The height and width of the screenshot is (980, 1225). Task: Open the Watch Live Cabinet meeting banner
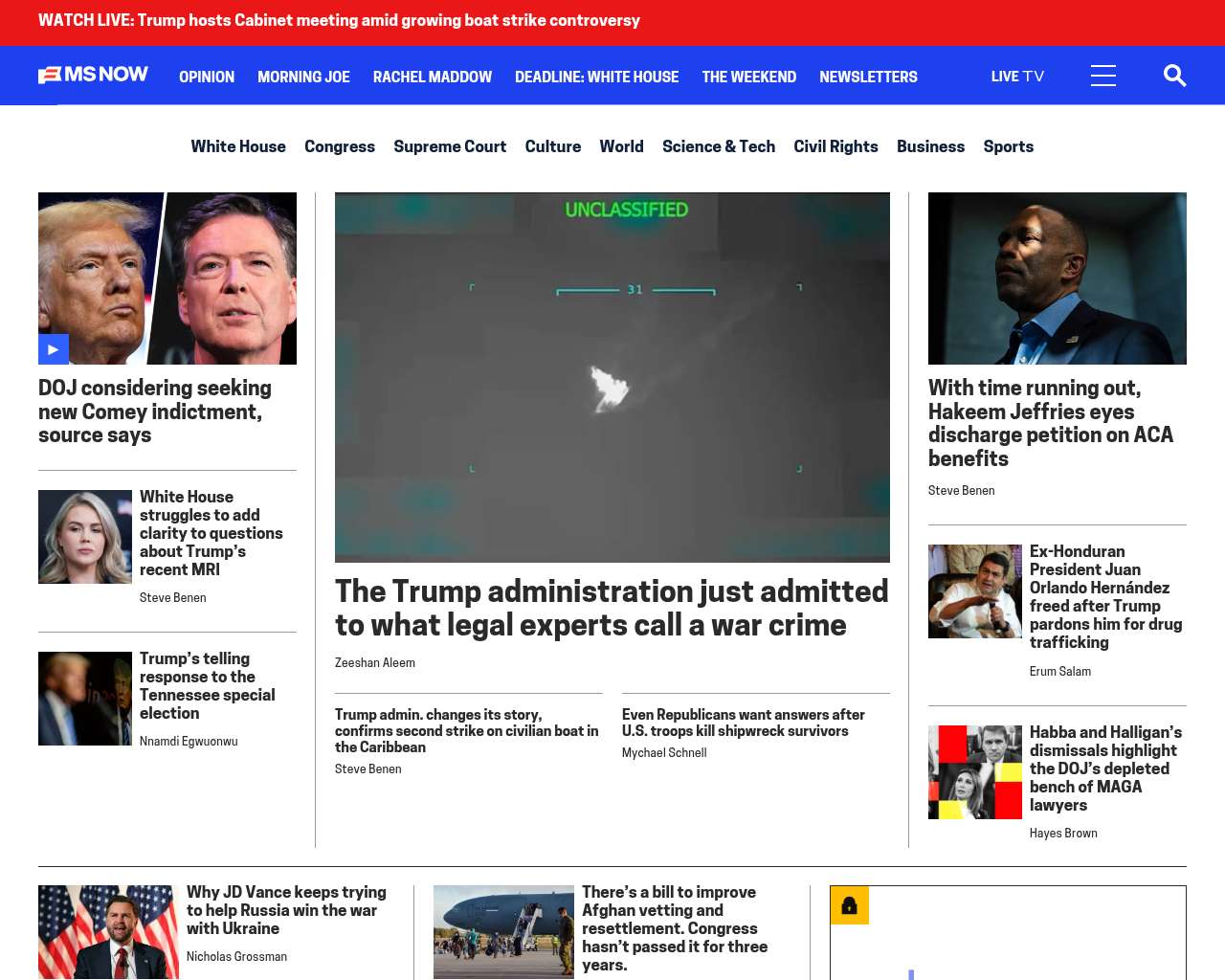tap(339, 20)
